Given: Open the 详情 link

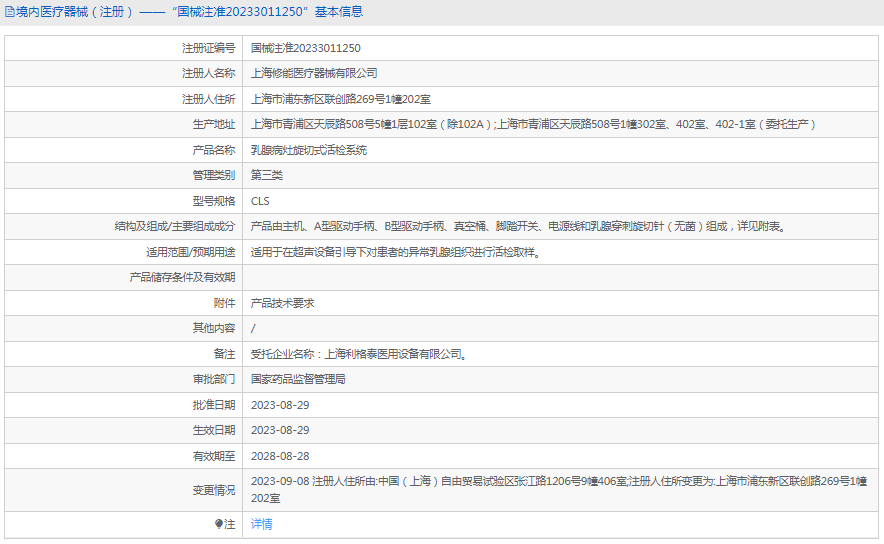Looking at the screenshot, I should coord(262,524).
